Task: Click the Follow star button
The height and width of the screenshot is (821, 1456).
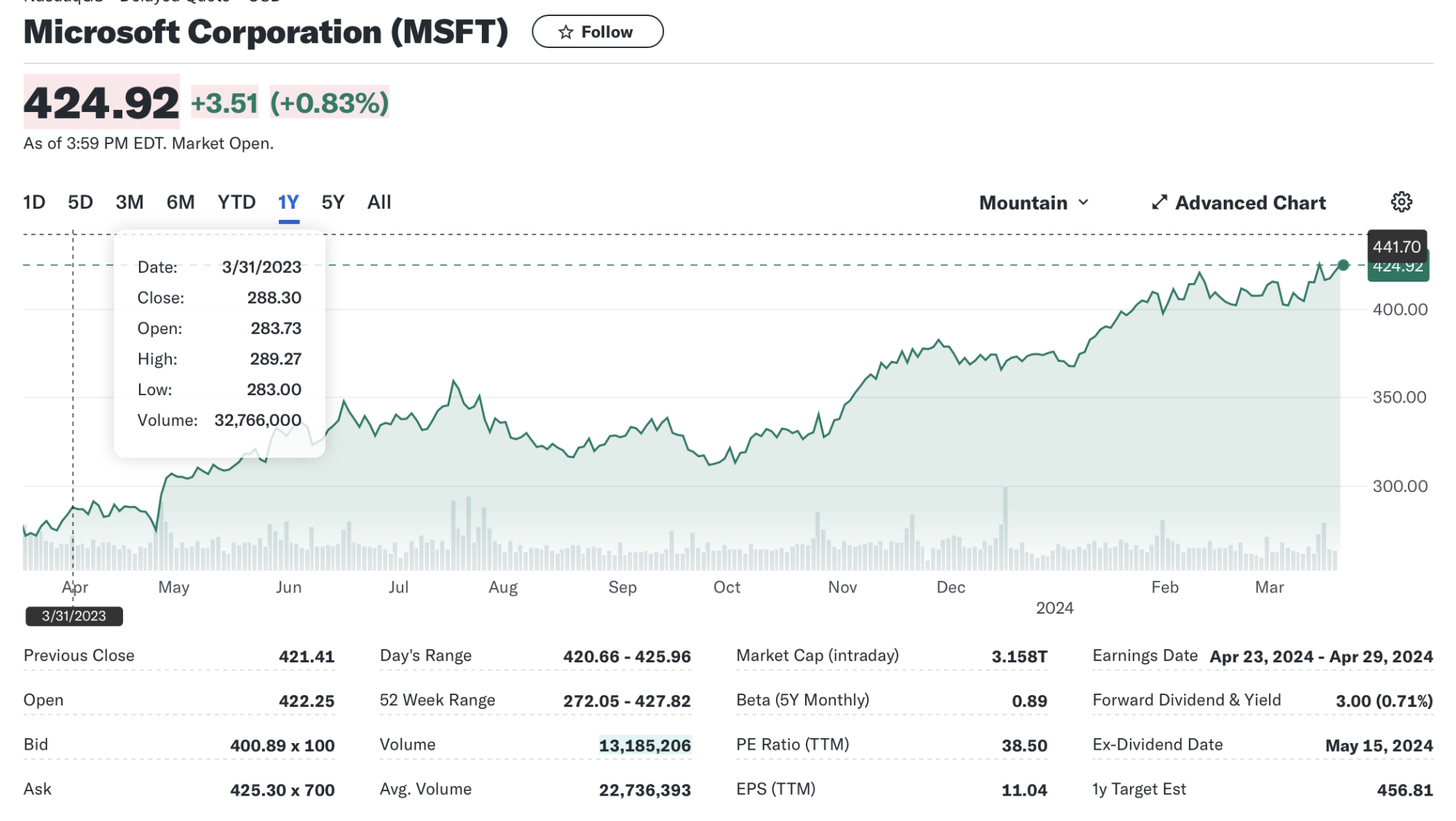Action: point(597,32)
